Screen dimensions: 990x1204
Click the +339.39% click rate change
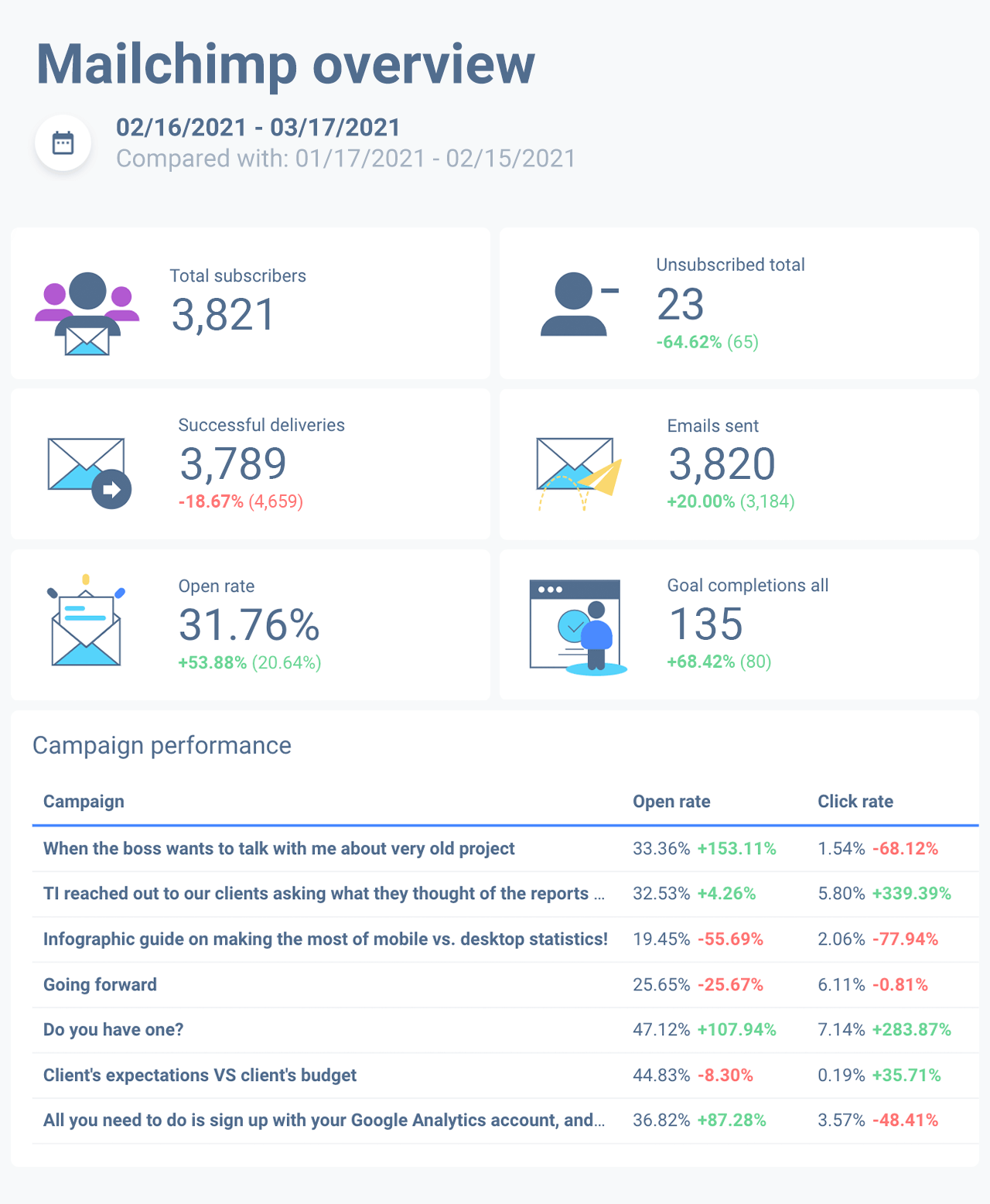[x=912, y=894]
